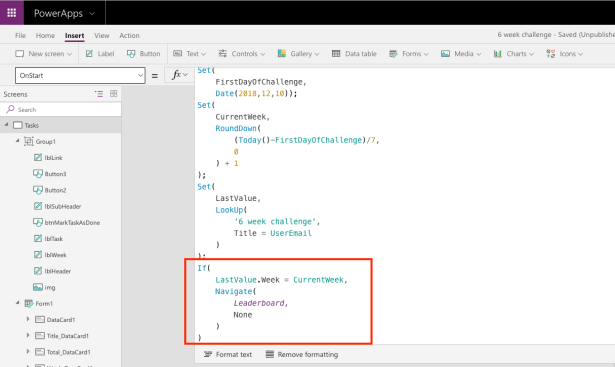Screen dimensions: 615x367
Task: Insert a Data table
Action: 354,54
